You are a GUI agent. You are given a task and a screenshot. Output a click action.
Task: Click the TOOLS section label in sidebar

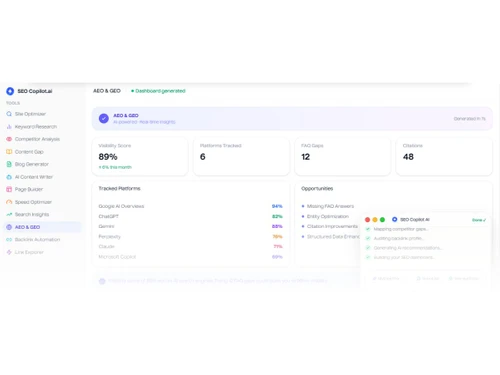coord(13,103)
